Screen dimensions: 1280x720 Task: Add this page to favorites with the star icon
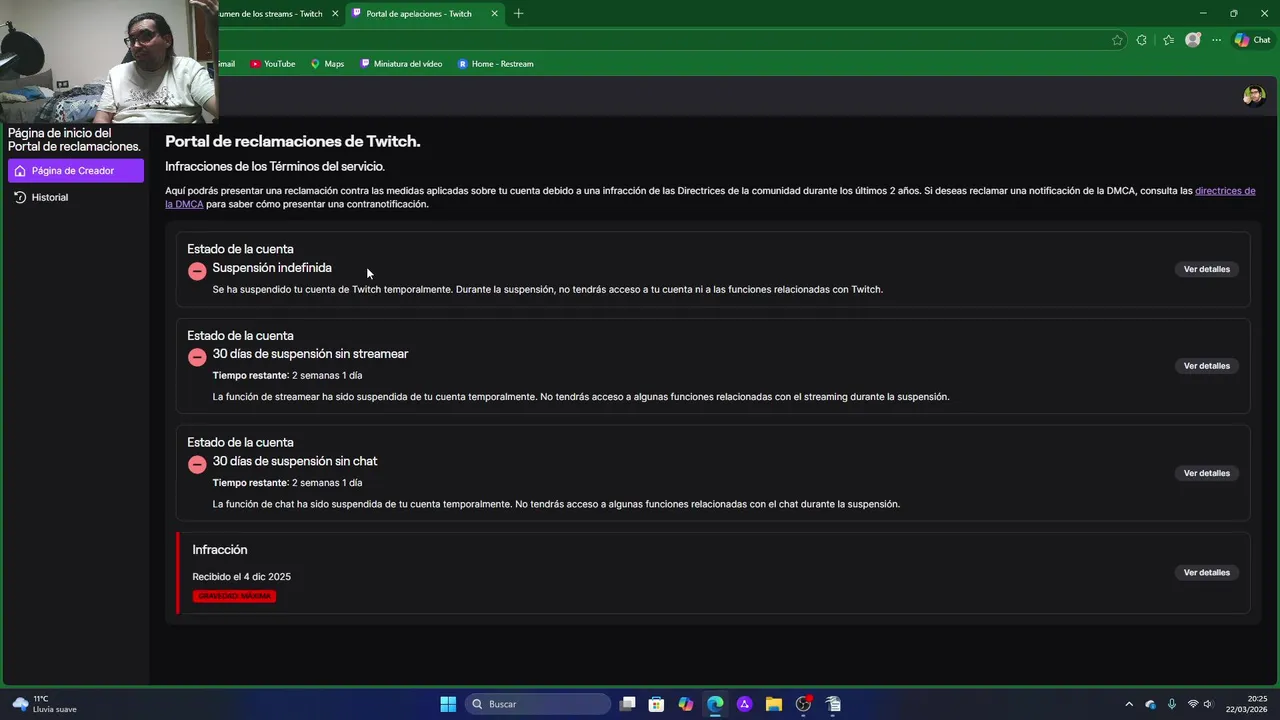click(1117, 40)
